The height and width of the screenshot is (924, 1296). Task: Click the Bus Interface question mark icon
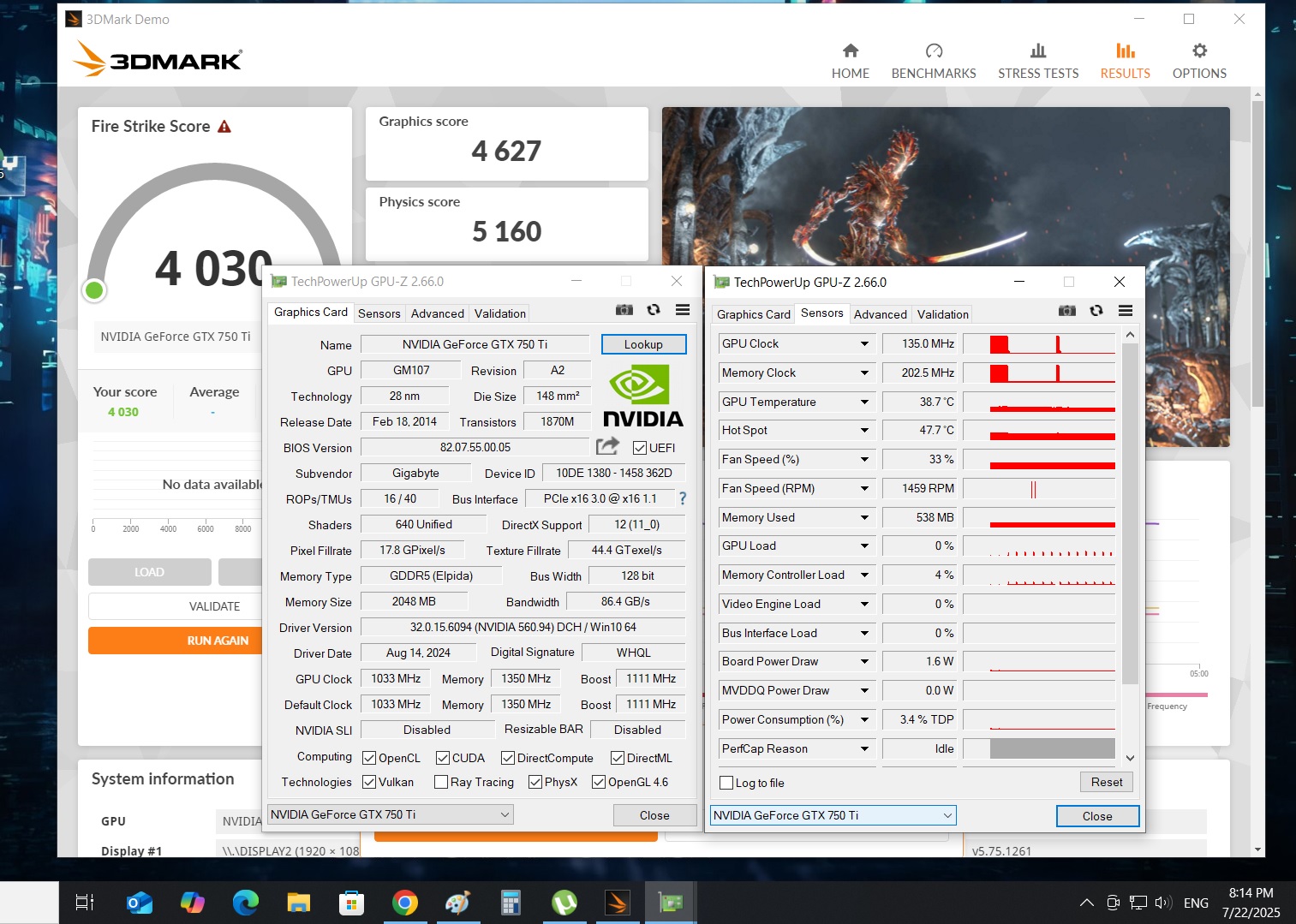point(683,498)
